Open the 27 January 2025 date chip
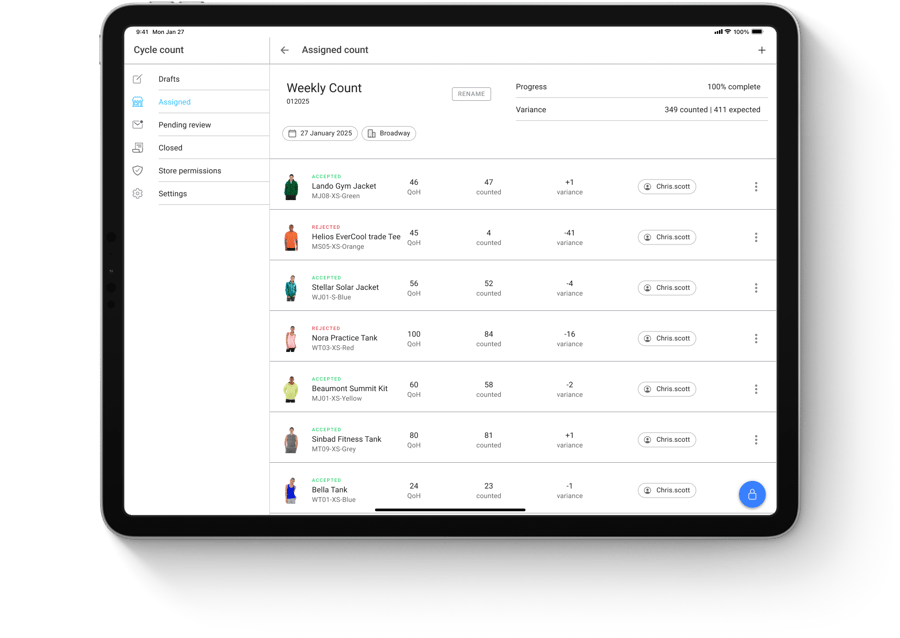 click(x=318, y=133)
